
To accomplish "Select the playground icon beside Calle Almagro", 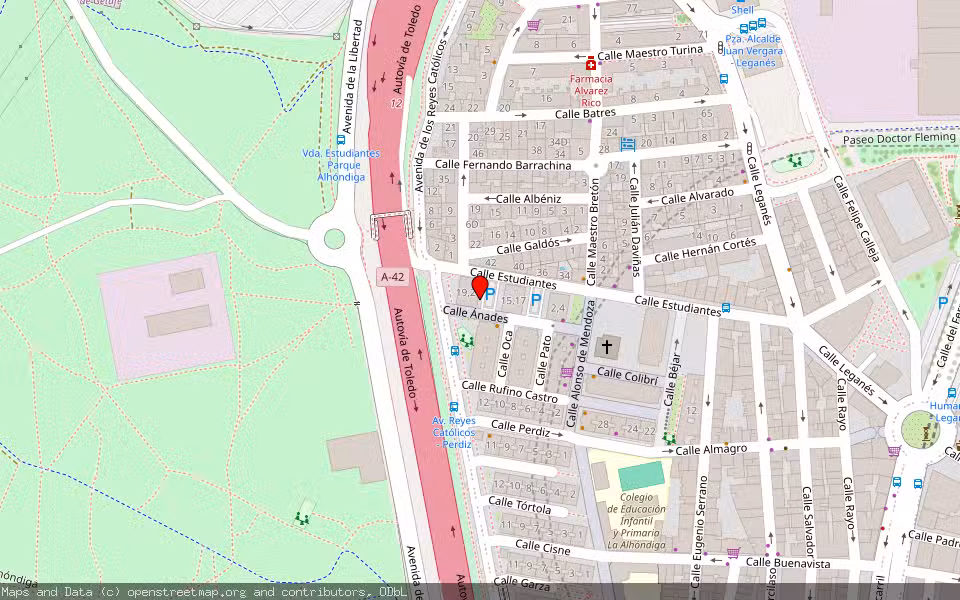I will coord(669,438).
